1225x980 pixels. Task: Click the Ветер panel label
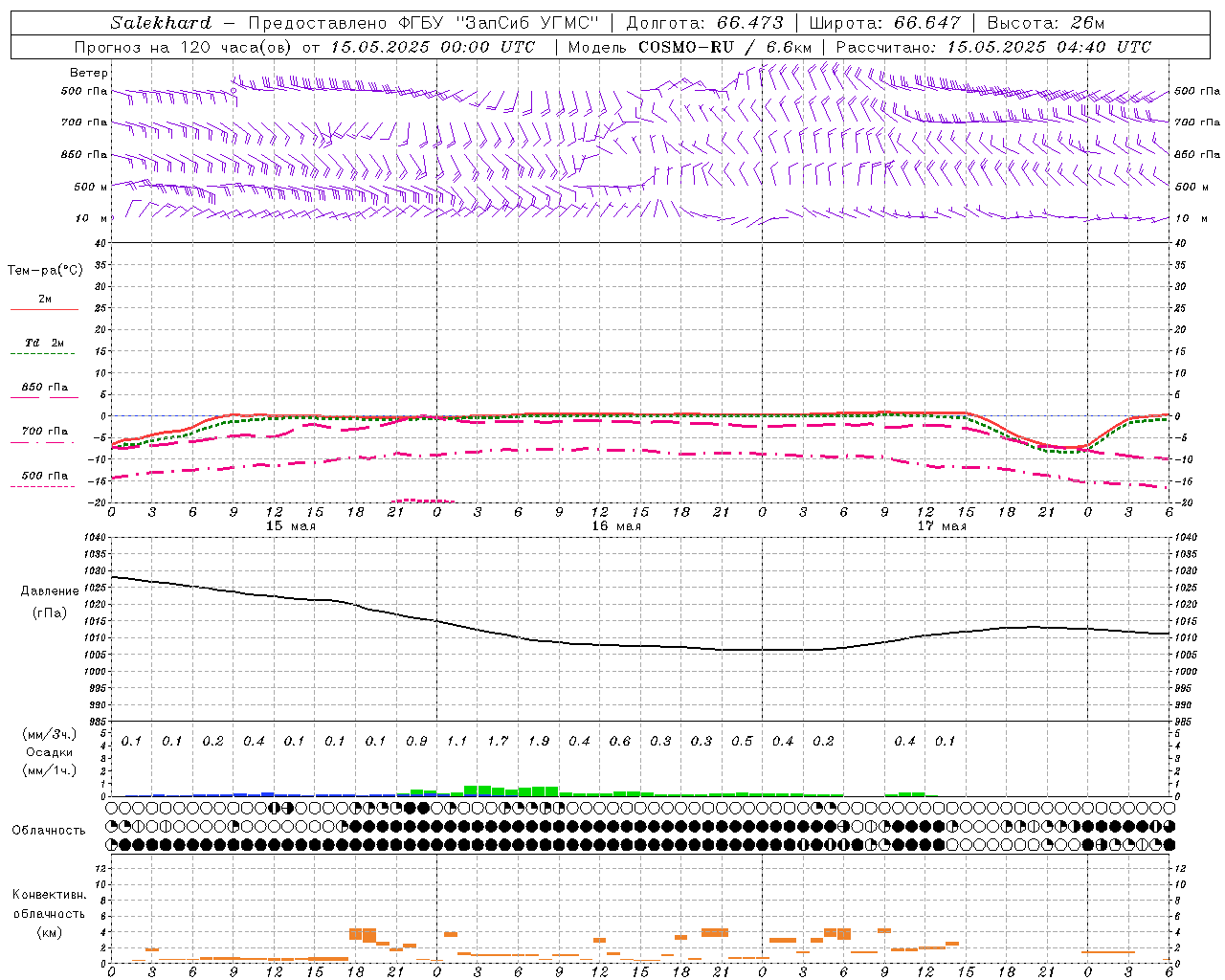89,73
